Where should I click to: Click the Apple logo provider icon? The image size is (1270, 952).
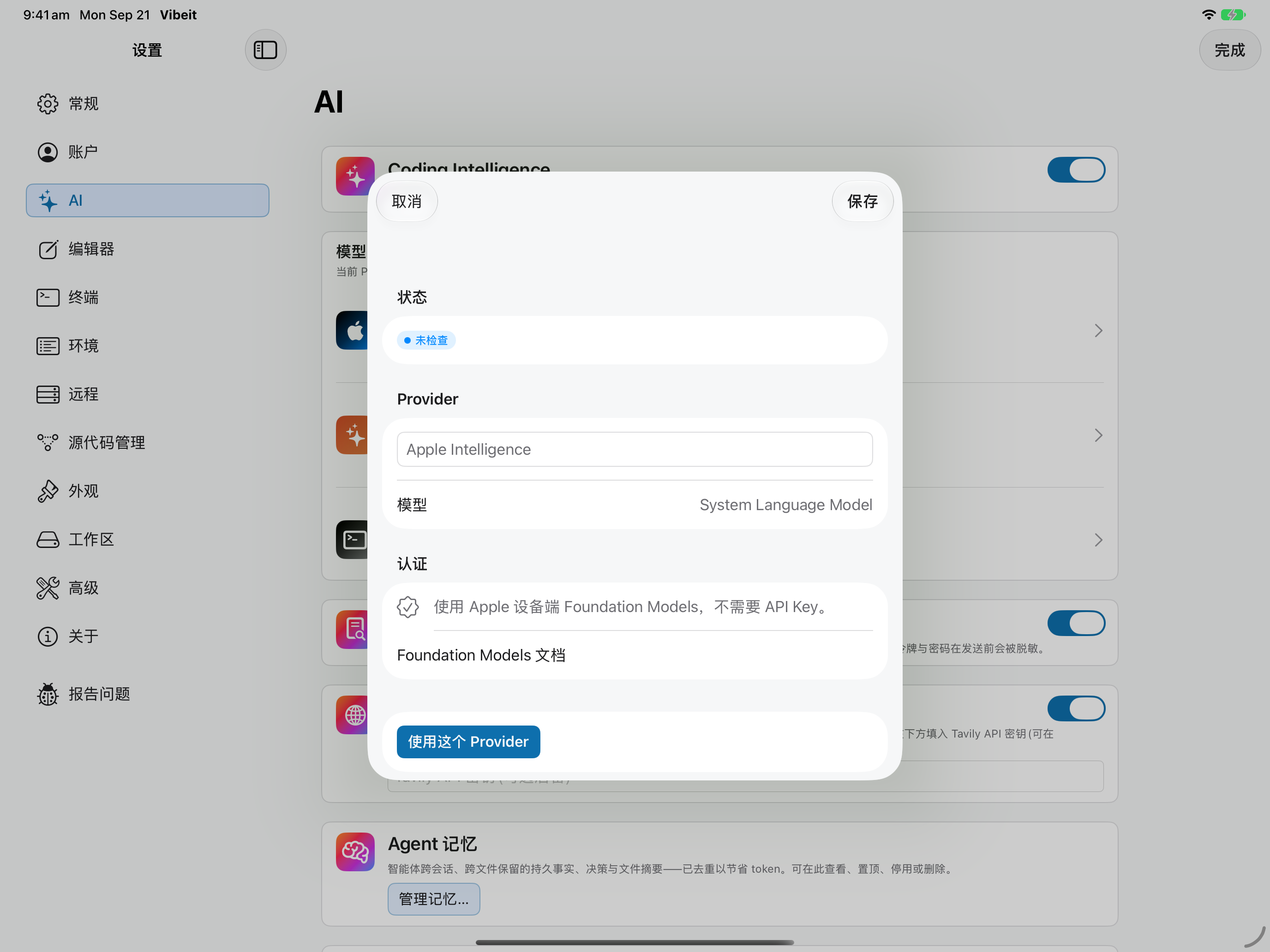coord(352,331)
